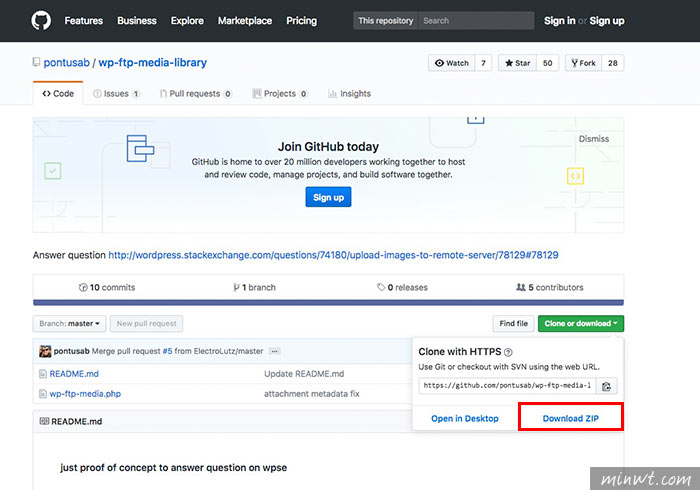700x490 pixels.
Task: View the 1 branch list
Action: 254,287
